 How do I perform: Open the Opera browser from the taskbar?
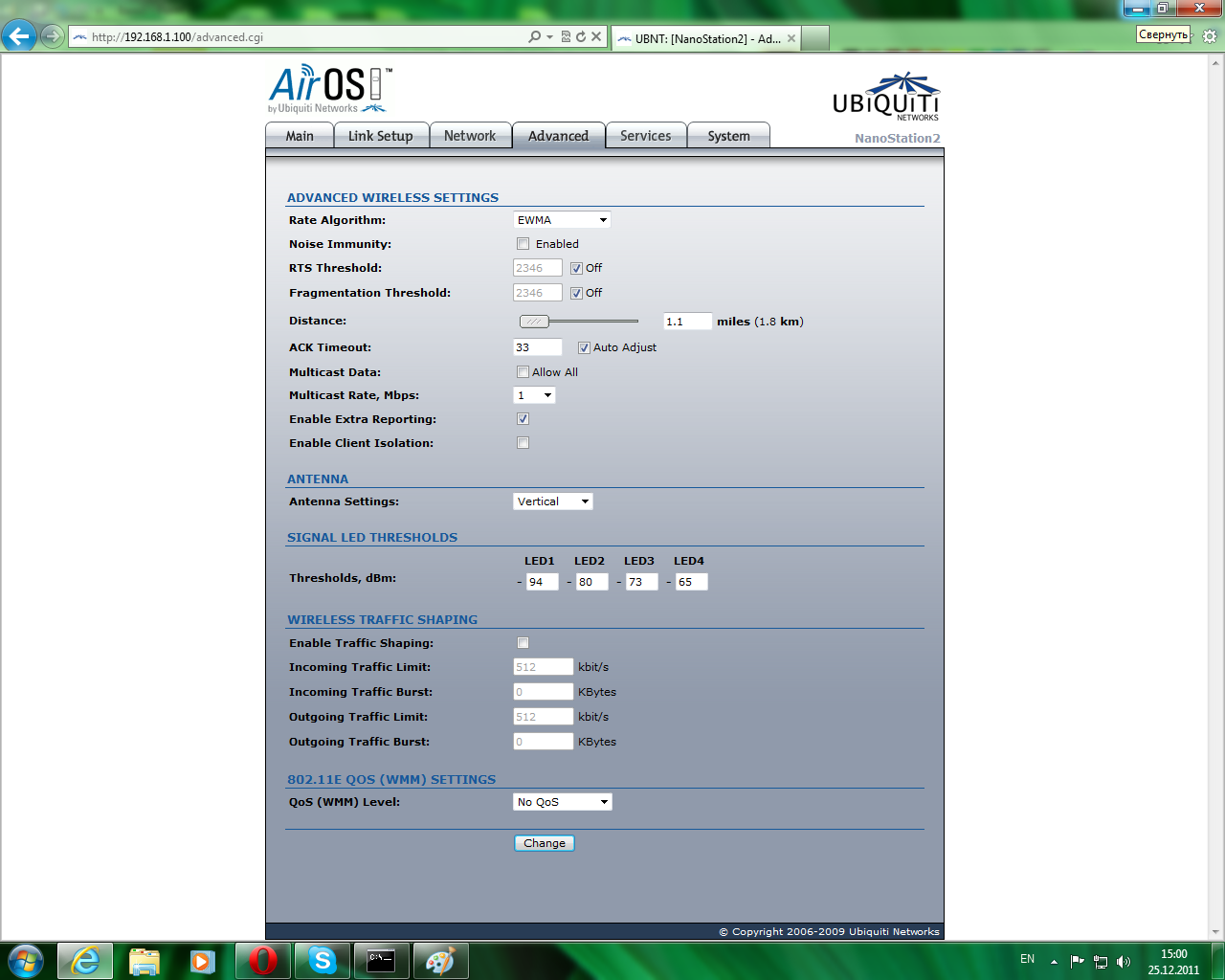[263, 961]
